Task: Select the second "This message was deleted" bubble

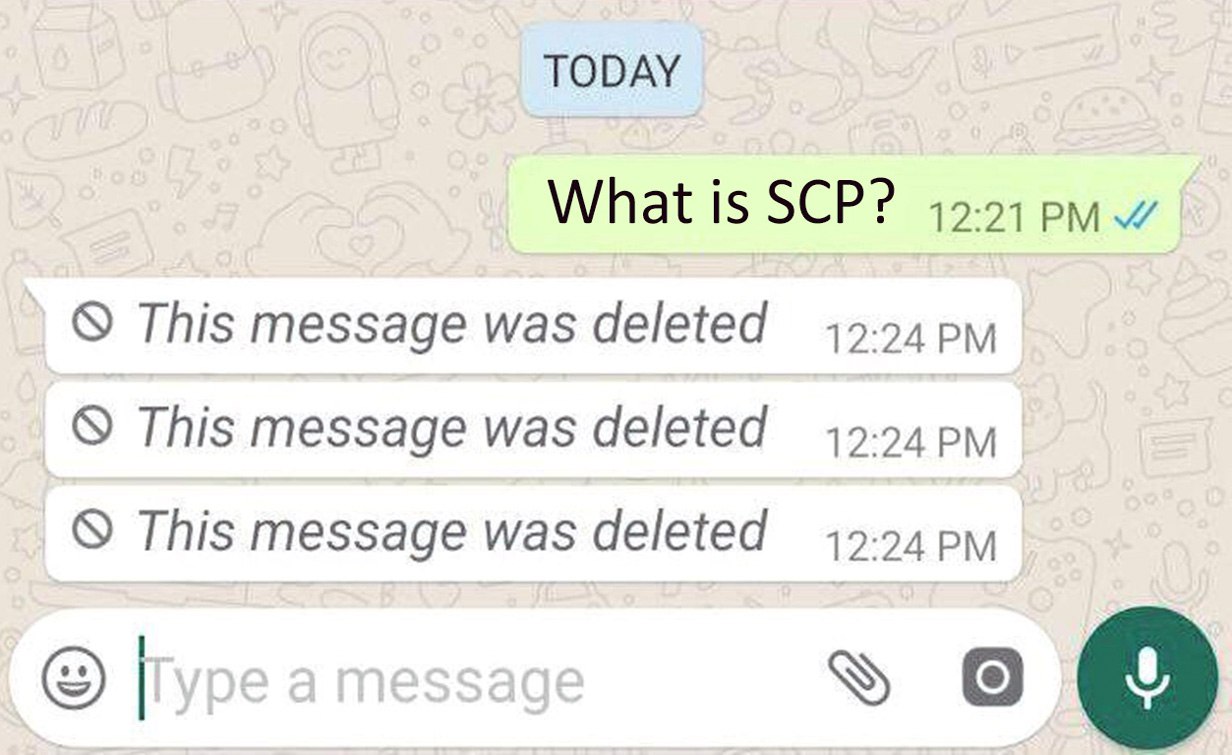Action: [x=533, y=429]
